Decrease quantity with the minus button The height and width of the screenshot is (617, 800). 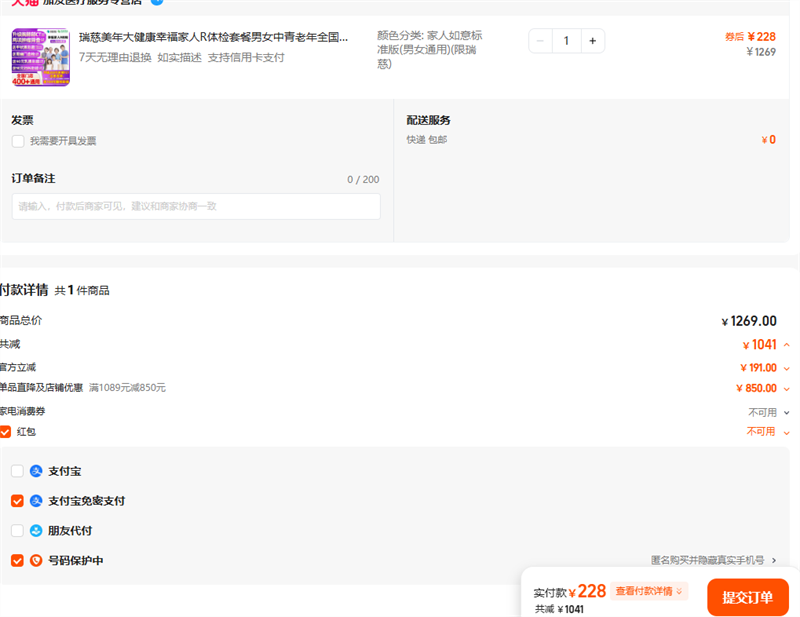(541, 41)
